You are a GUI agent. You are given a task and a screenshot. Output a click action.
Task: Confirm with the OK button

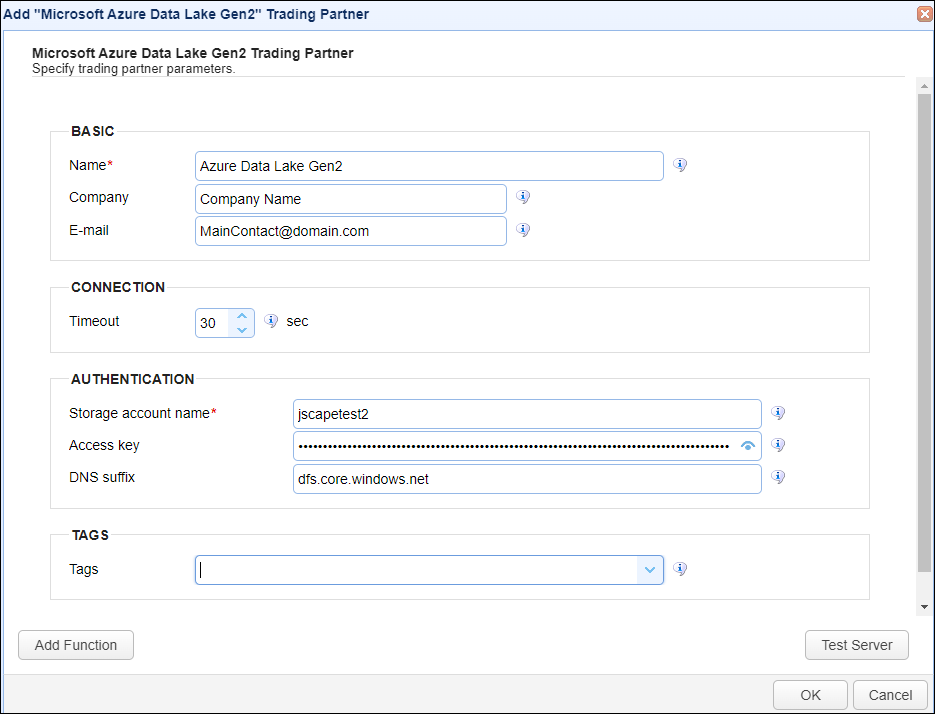[810, 695]
